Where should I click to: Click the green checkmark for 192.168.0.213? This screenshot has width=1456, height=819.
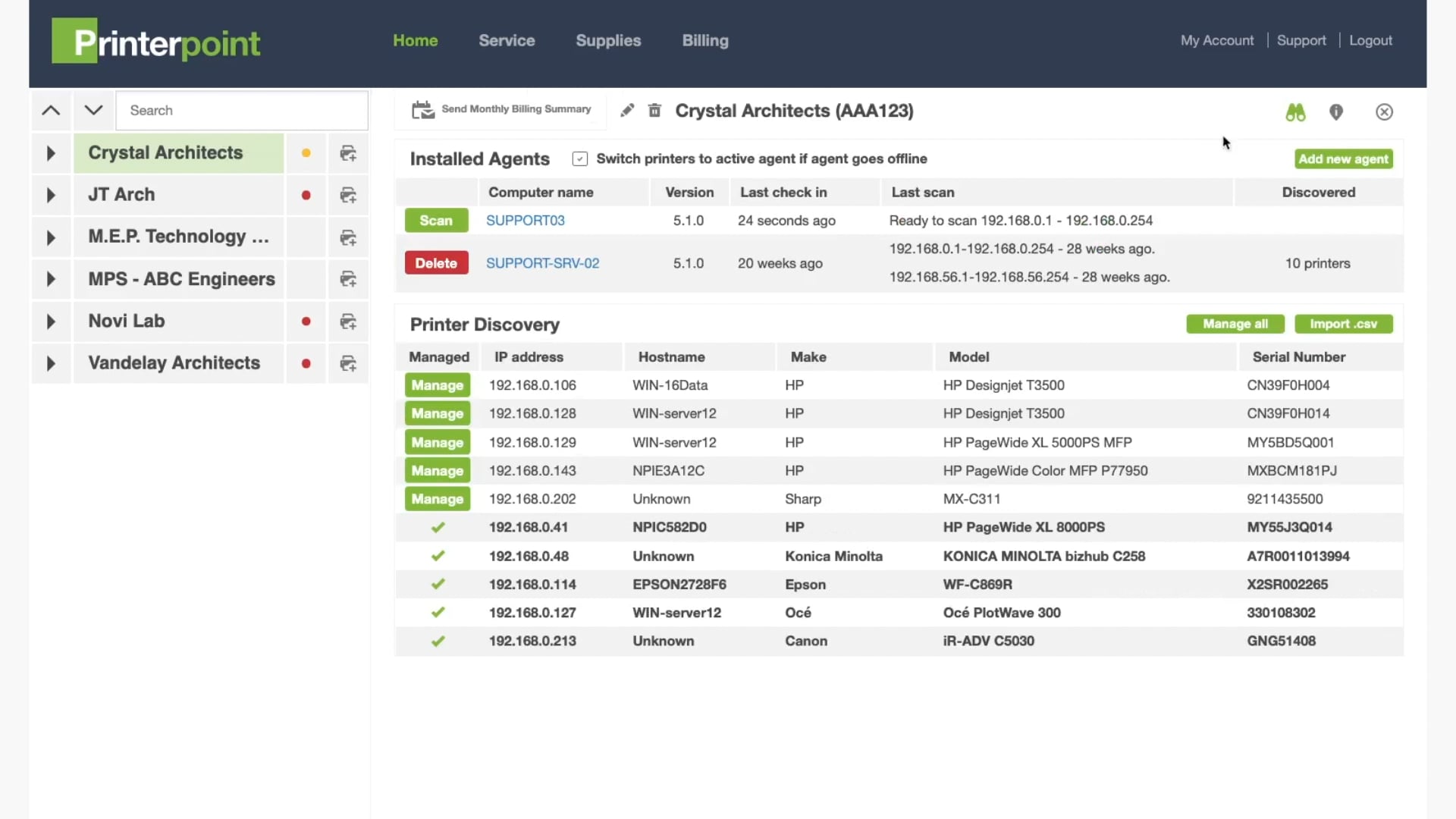point(438,641)
